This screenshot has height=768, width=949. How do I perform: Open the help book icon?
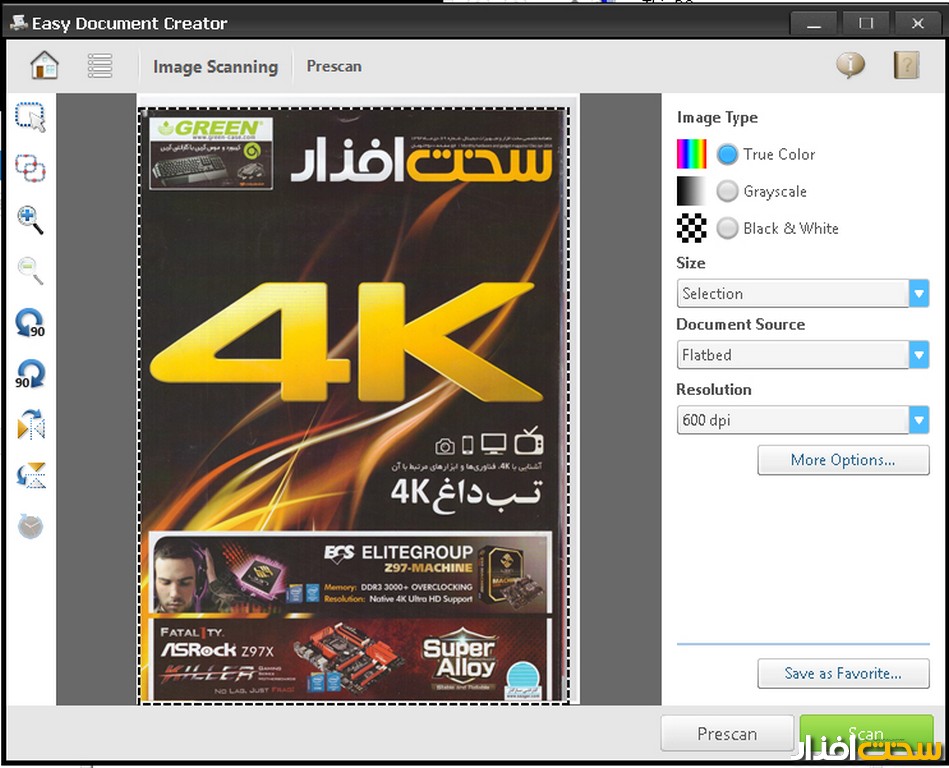click(906, 65)
